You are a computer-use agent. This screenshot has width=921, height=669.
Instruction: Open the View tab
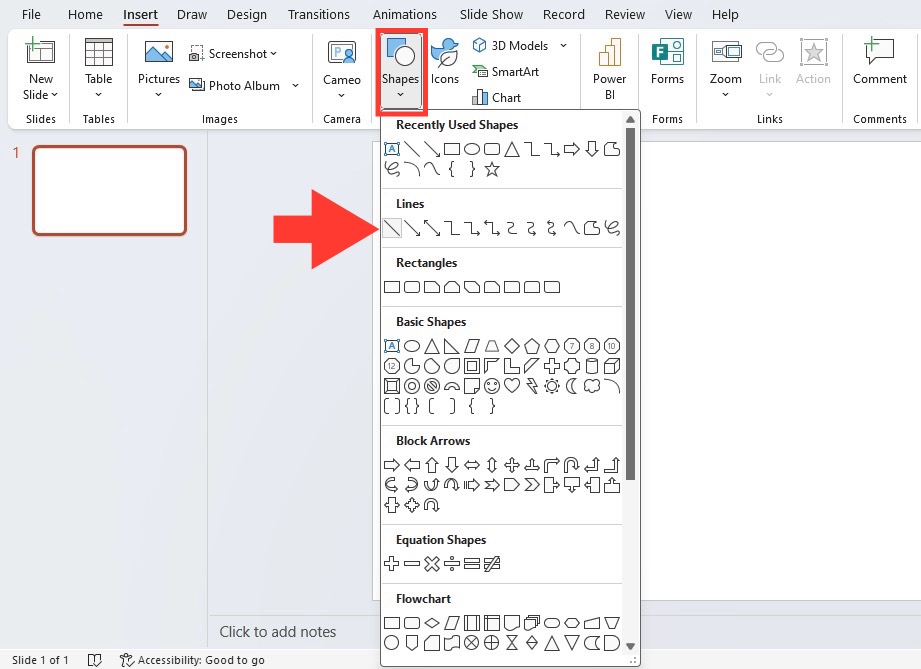pos(678,15)
